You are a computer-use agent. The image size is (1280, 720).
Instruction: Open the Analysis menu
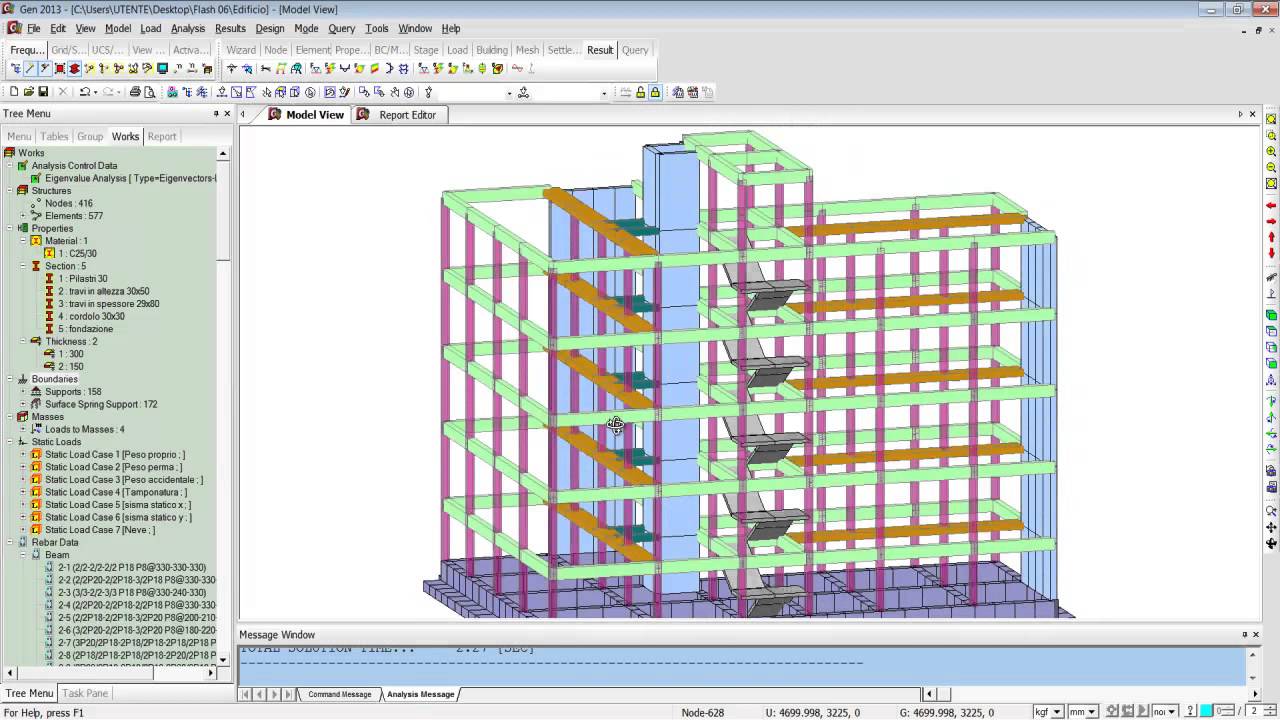[187, 28]
